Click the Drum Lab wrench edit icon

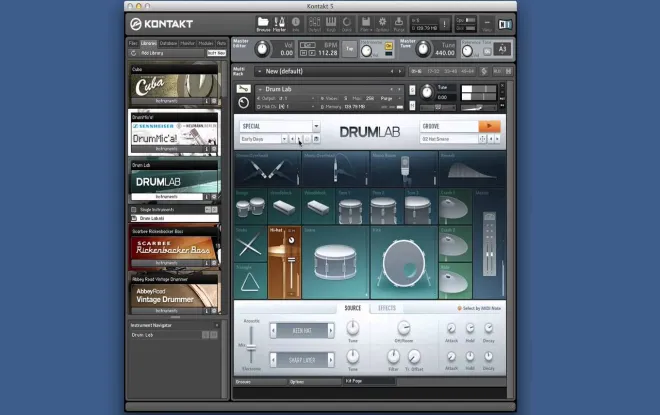click(x=243, y=89)
